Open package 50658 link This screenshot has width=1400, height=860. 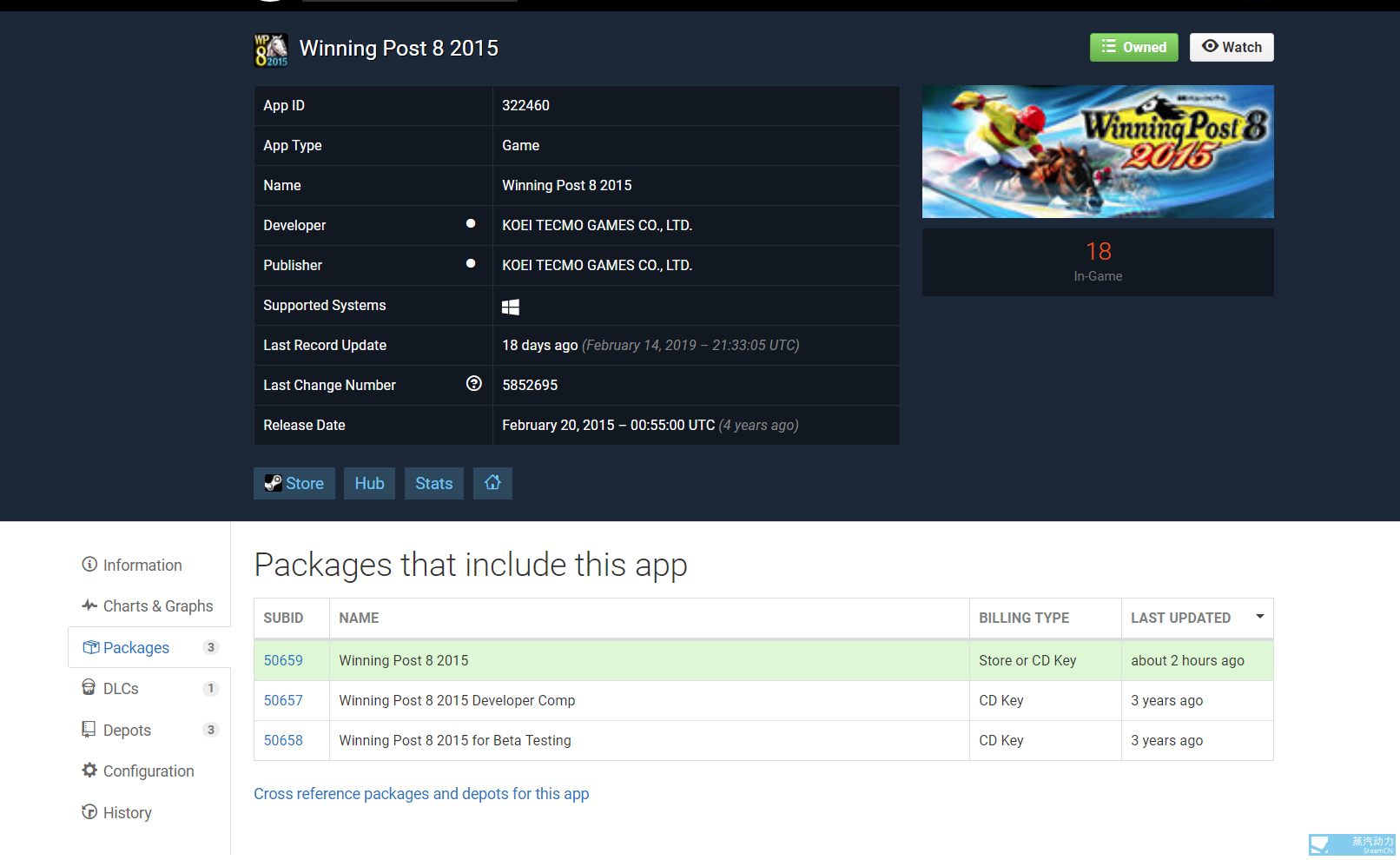coord(283,740)
